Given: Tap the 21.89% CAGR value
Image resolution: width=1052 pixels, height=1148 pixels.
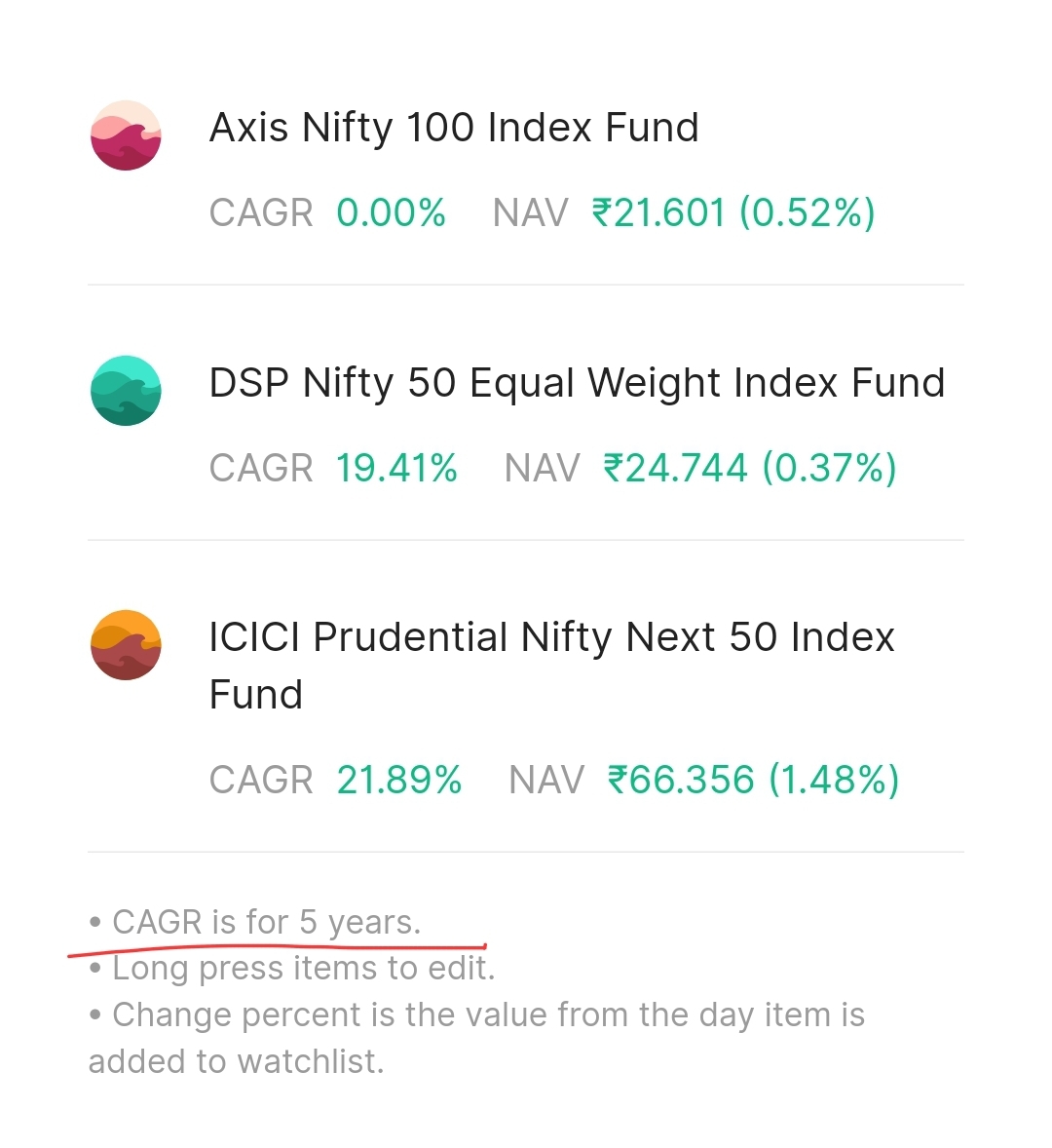Looking at the screenshot, I should pyautogui.click(x=398, y=780).
